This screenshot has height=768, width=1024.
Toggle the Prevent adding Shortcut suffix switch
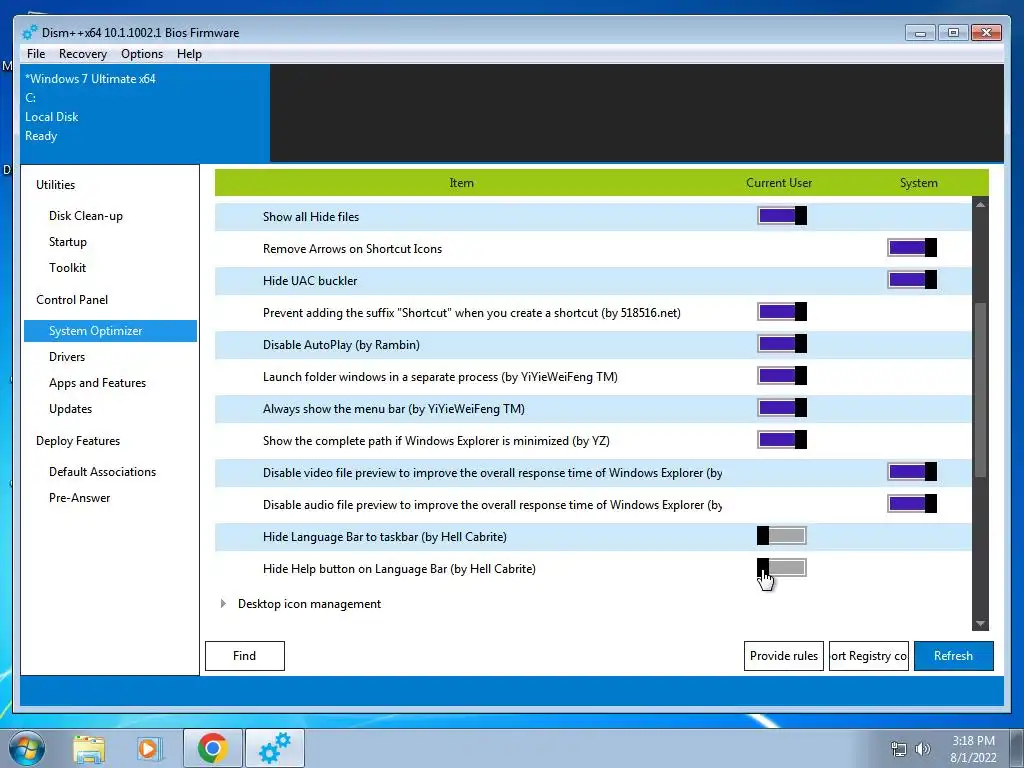coord(782,312)
